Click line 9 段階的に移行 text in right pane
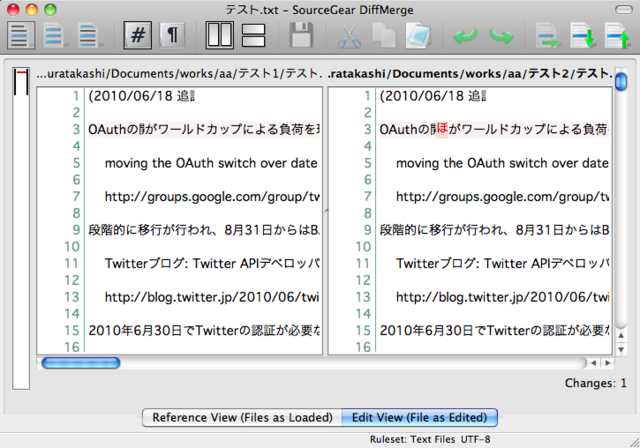Image resolution: width=640 pixels, height=448 pixels. point(494,230)
